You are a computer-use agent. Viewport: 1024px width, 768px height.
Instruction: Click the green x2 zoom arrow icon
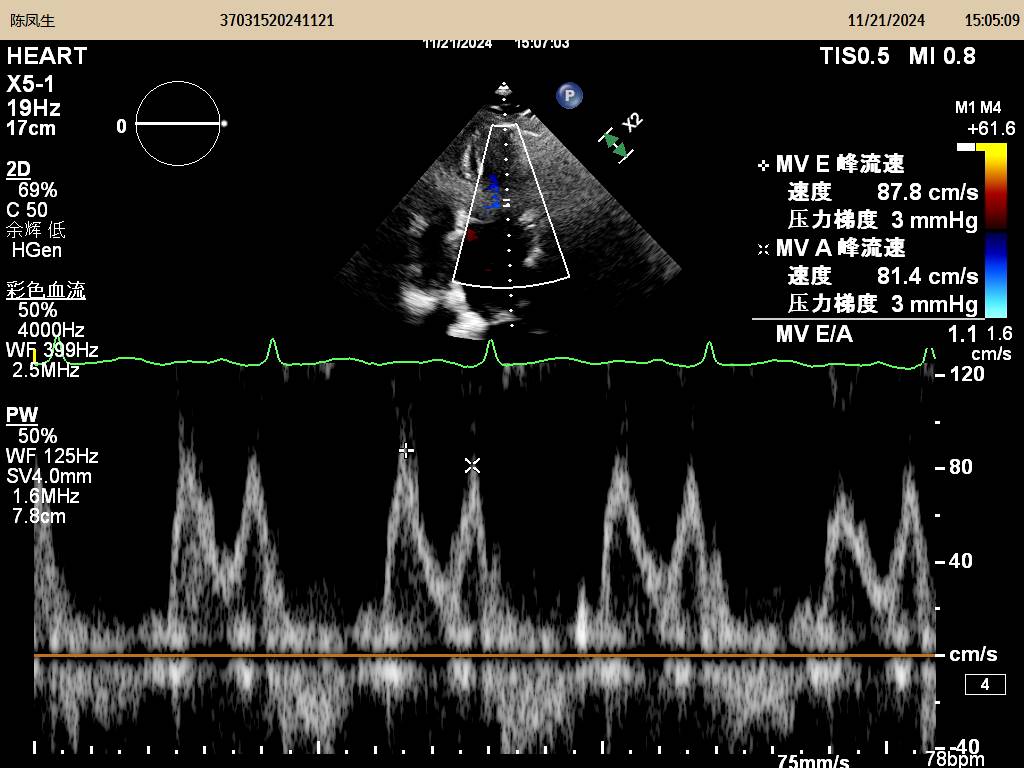616,144
